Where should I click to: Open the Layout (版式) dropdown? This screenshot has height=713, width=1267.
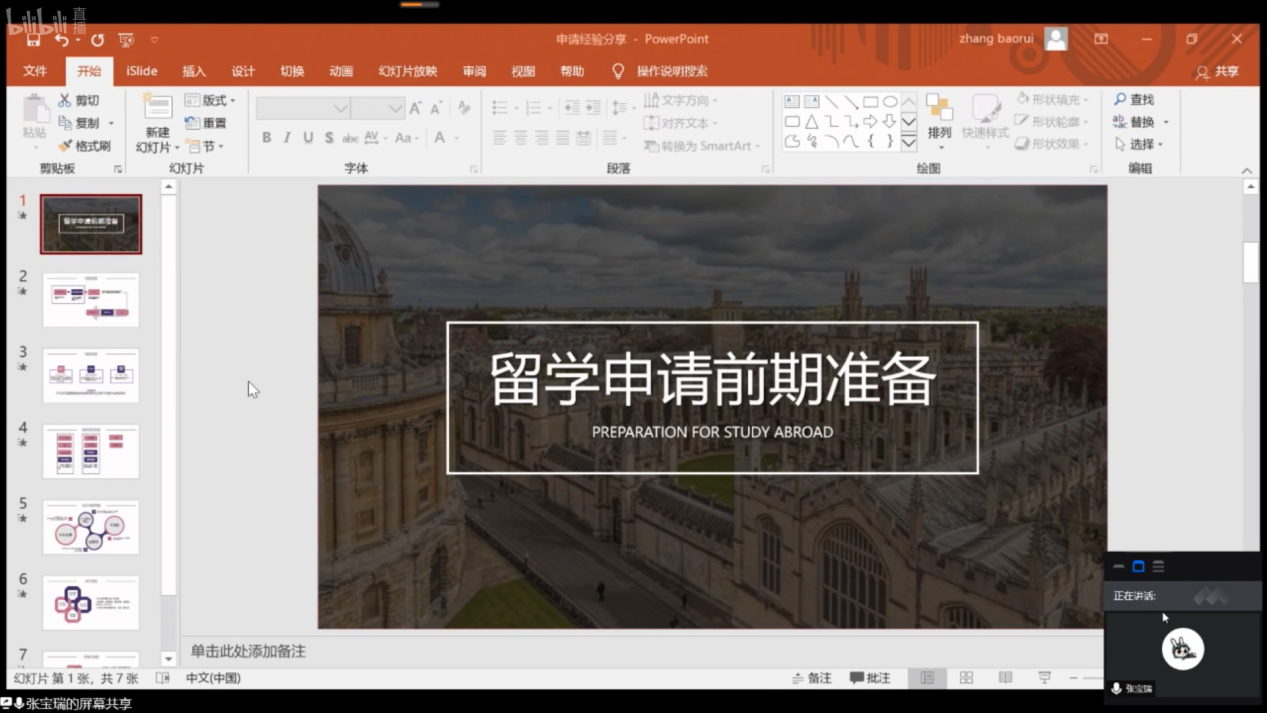[x=210, y=101]
